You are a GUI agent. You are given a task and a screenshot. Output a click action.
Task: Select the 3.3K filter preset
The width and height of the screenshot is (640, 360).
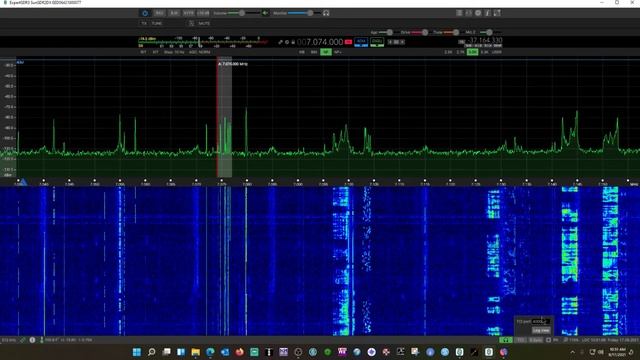click(x=484, y=52)
